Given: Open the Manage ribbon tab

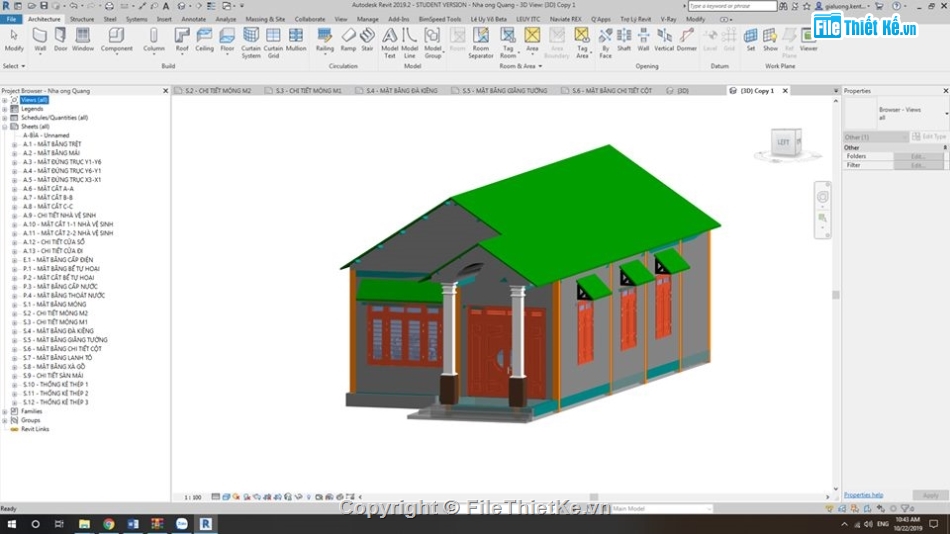Looking at the screenshot, I should click(x=367, y=19).
